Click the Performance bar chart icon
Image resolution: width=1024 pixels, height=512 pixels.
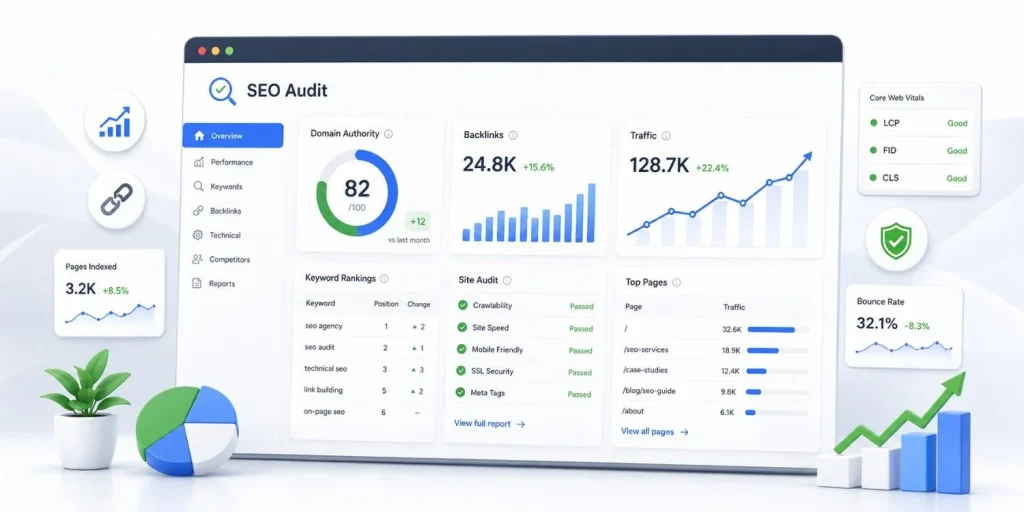(199, 162)
